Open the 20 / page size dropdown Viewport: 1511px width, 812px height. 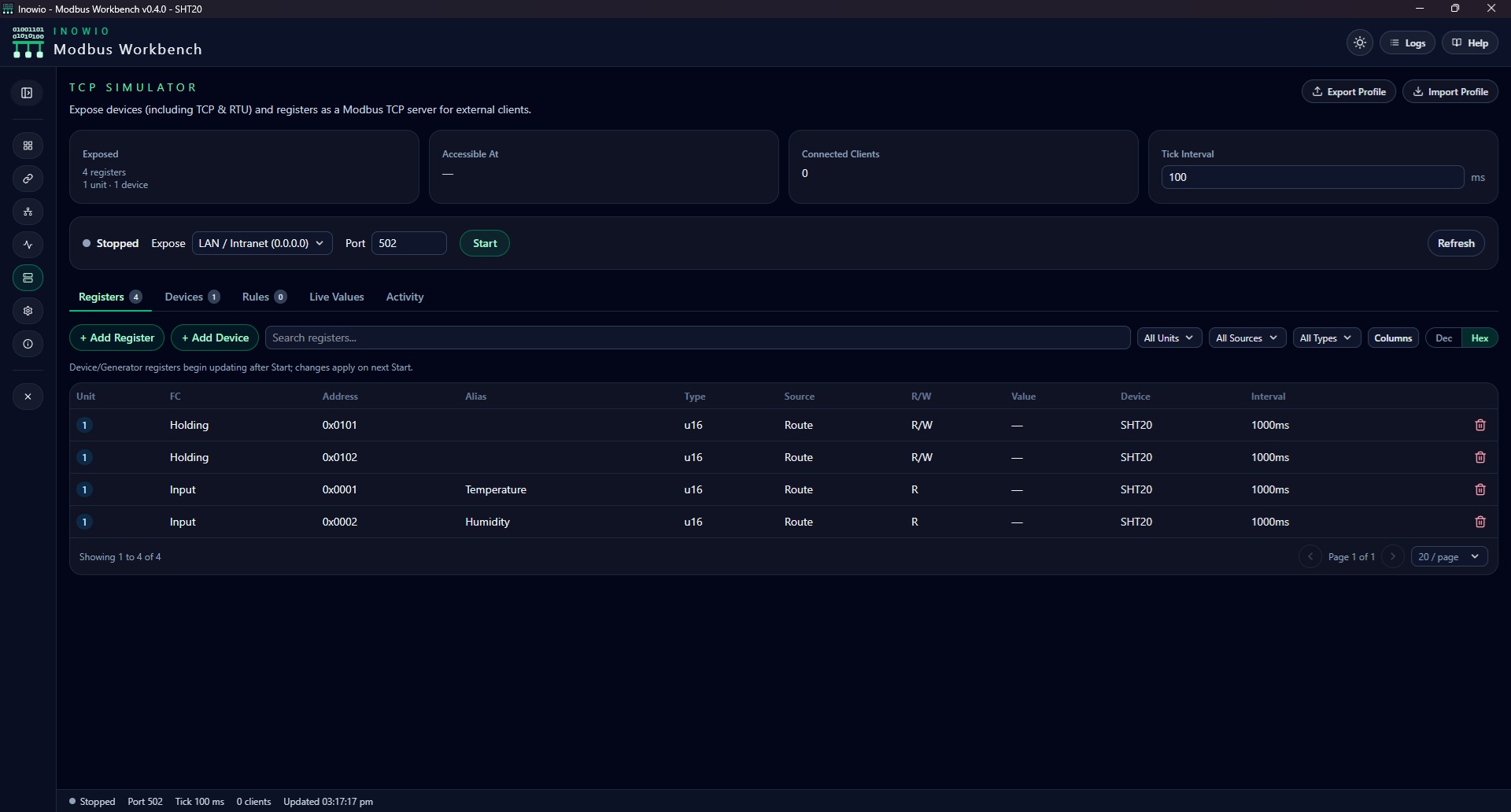click(1449, 556)
